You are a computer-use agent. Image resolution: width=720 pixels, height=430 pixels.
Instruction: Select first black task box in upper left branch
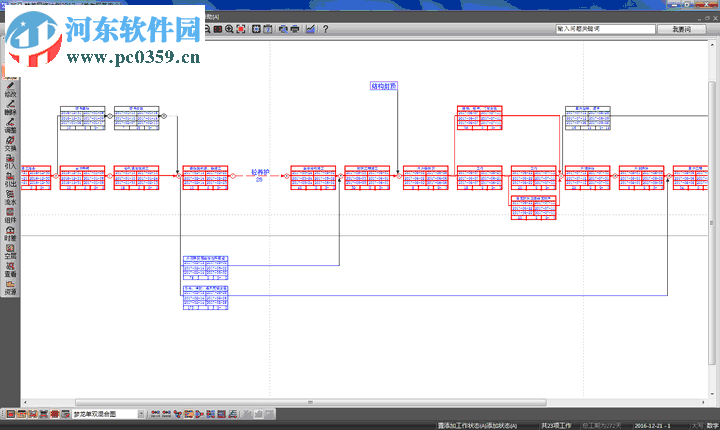click(x=83, y=118)
